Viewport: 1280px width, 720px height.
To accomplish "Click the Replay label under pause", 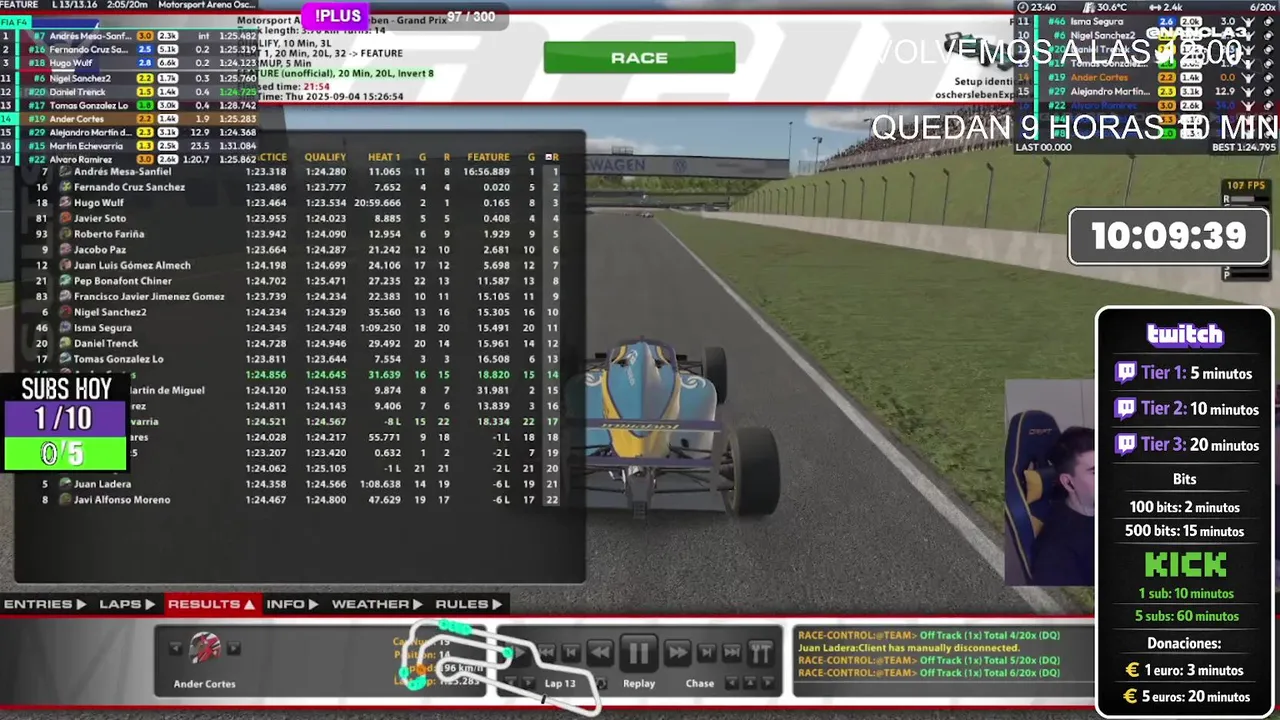I will [x=639, y=684].
